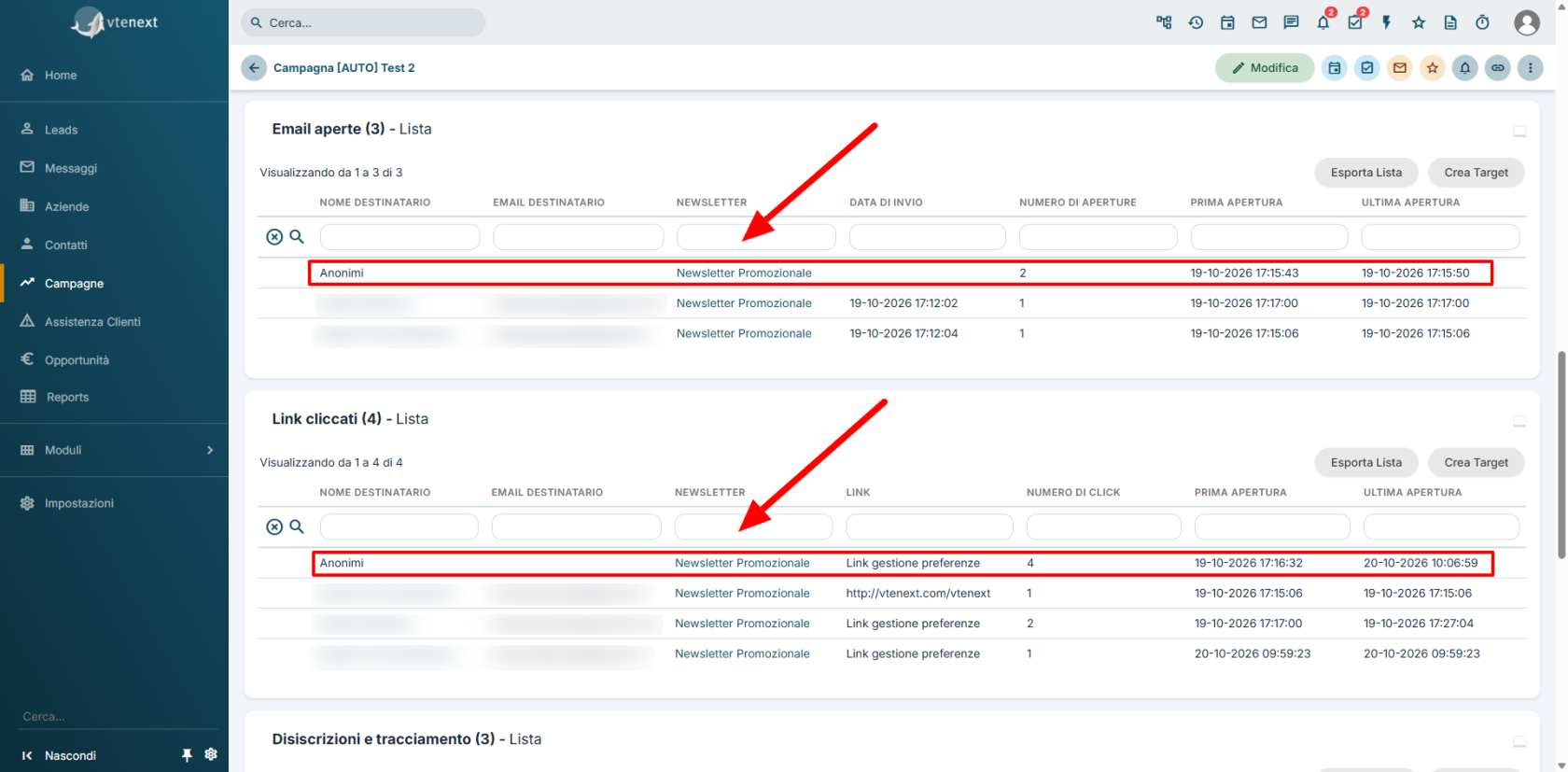This screenshot has height=772, width=1568.
Task: Open the notifications bell with badge 2
Action: (x=1323, y=22)
